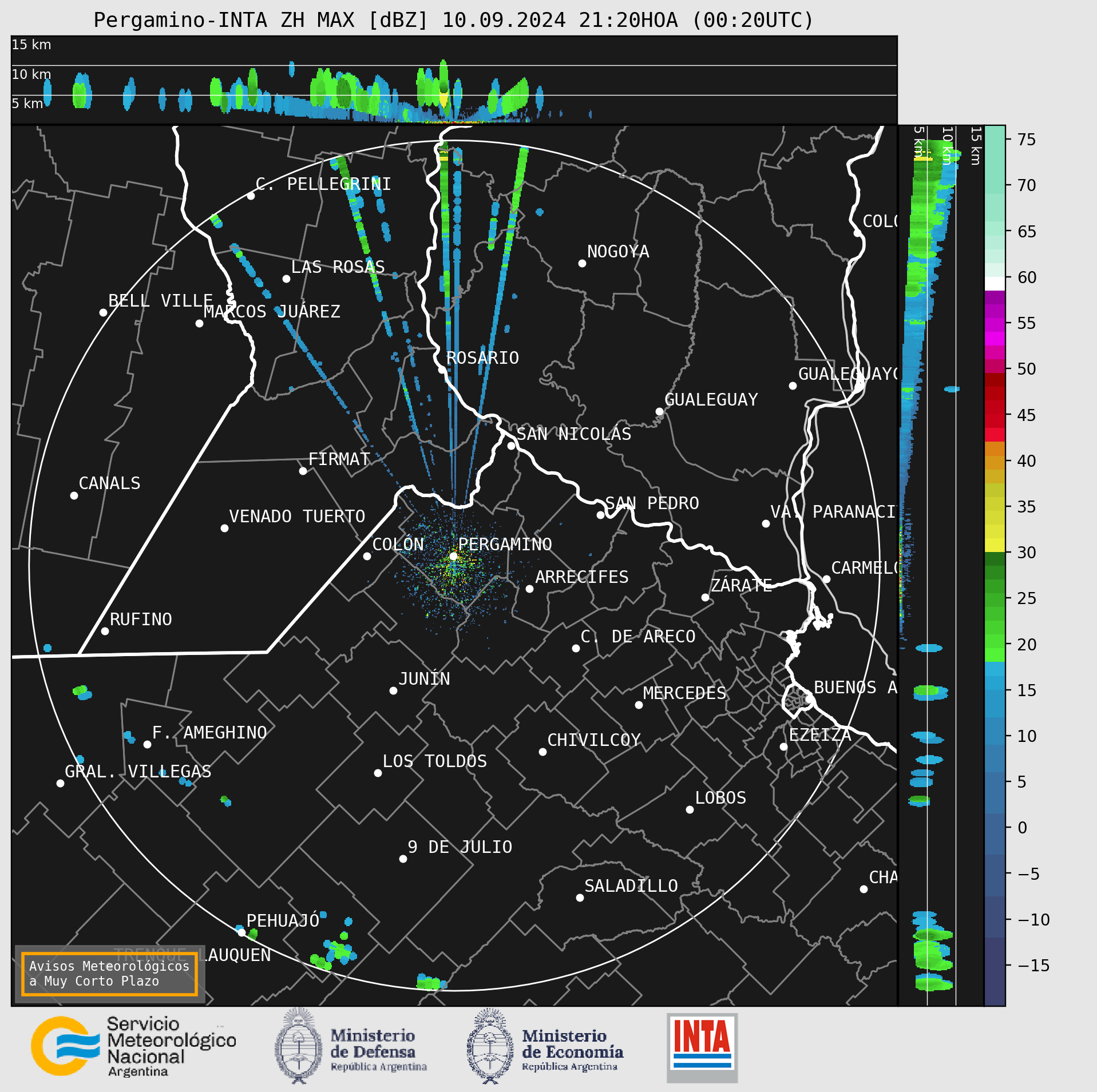Click the LOBOS city label
1097x1092 pixels.
720,798
